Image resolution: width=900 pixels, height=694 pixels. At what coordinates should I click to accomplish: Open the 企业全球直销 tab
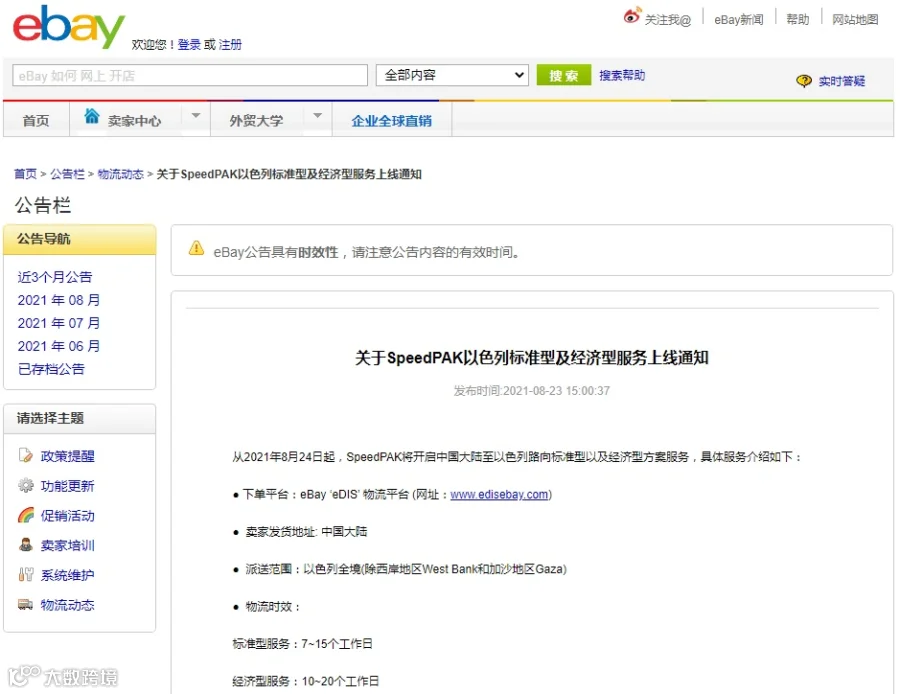click(391, 121)
